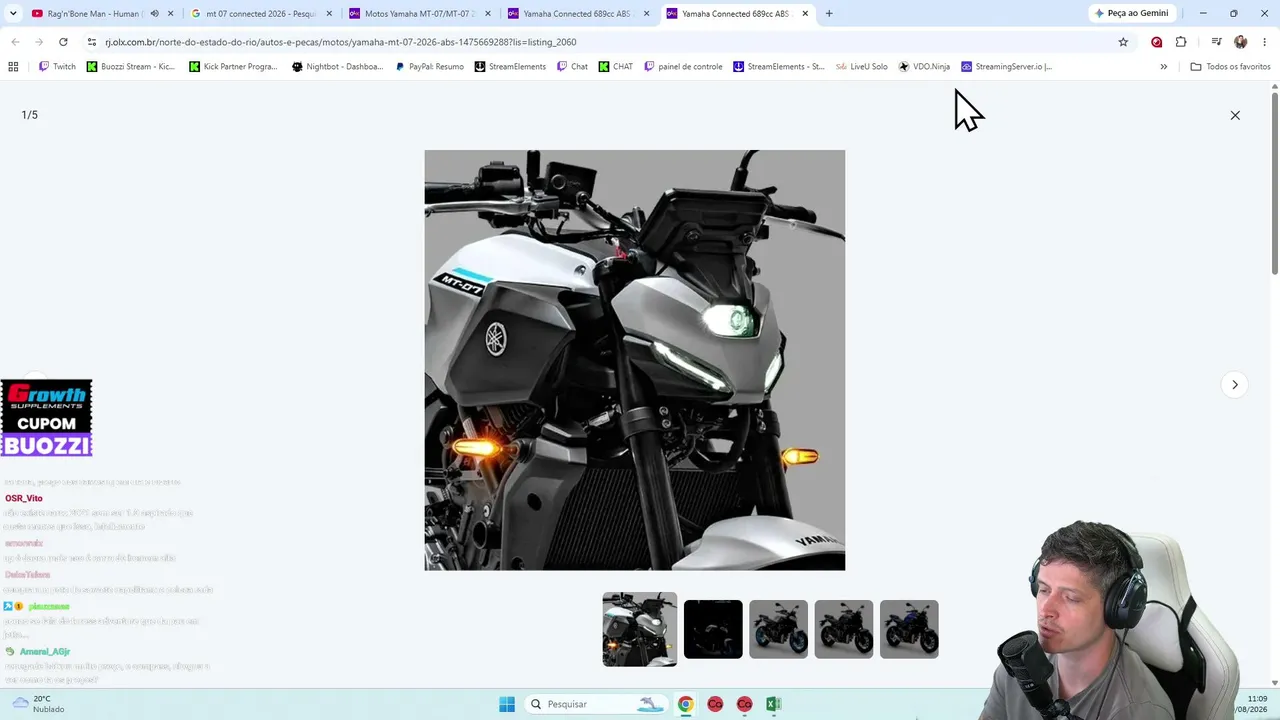
Task: Open the Chat bookmark with Twitch icon
Action: tap(572, 67)
